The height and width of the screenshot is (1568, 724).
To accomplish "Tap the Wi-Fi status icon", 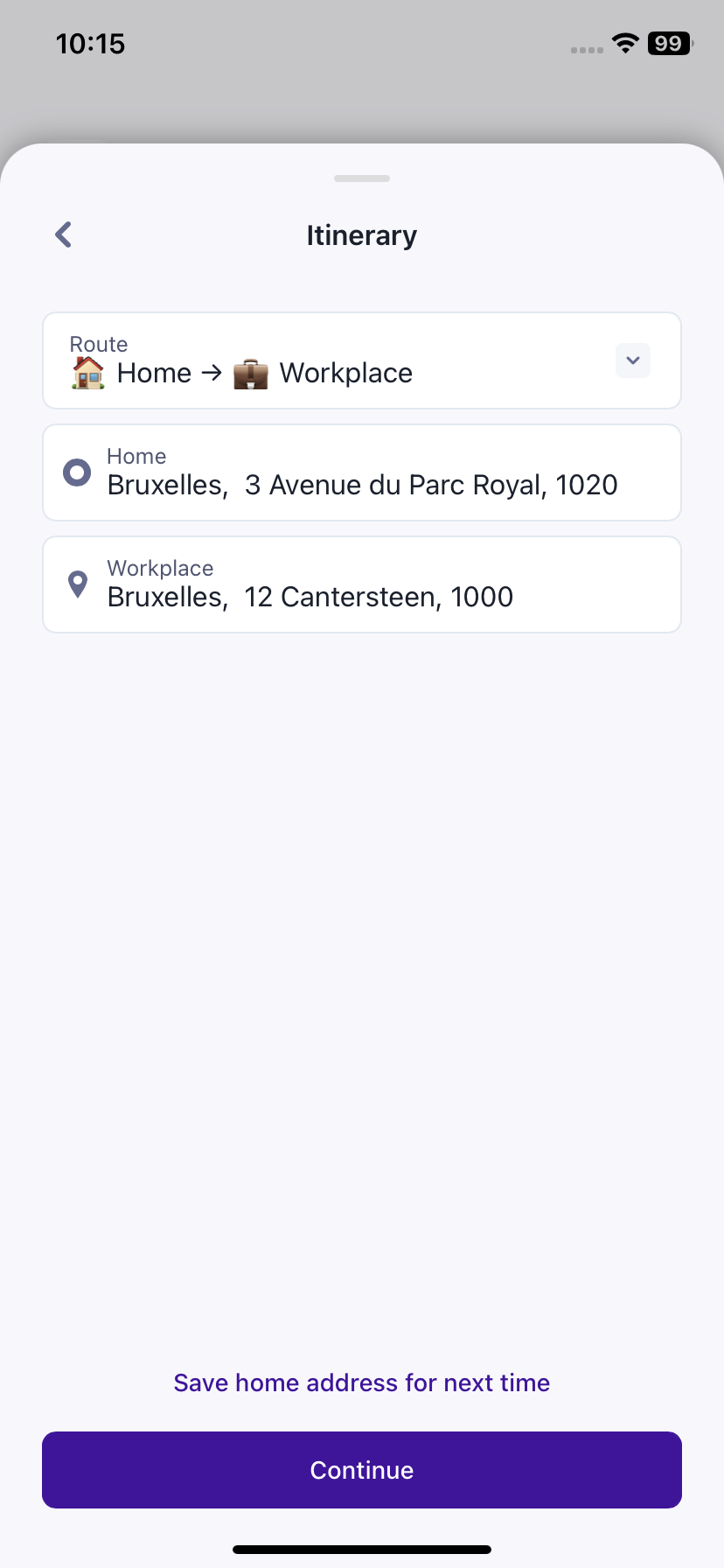I will (x=625, y=43).
